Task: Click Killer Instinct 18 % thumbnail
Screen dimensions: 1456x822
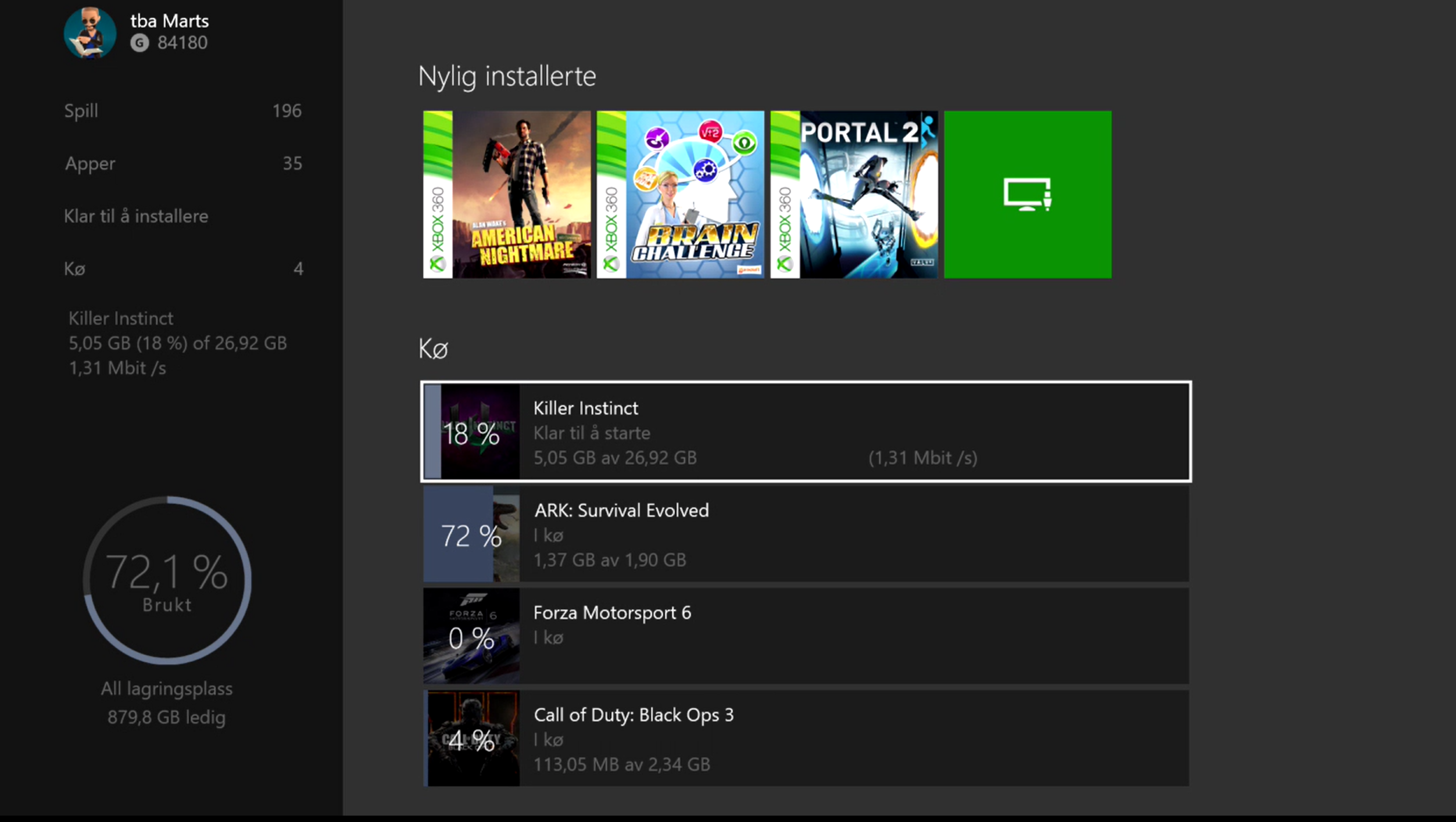Action: click(x=471, y=432)
